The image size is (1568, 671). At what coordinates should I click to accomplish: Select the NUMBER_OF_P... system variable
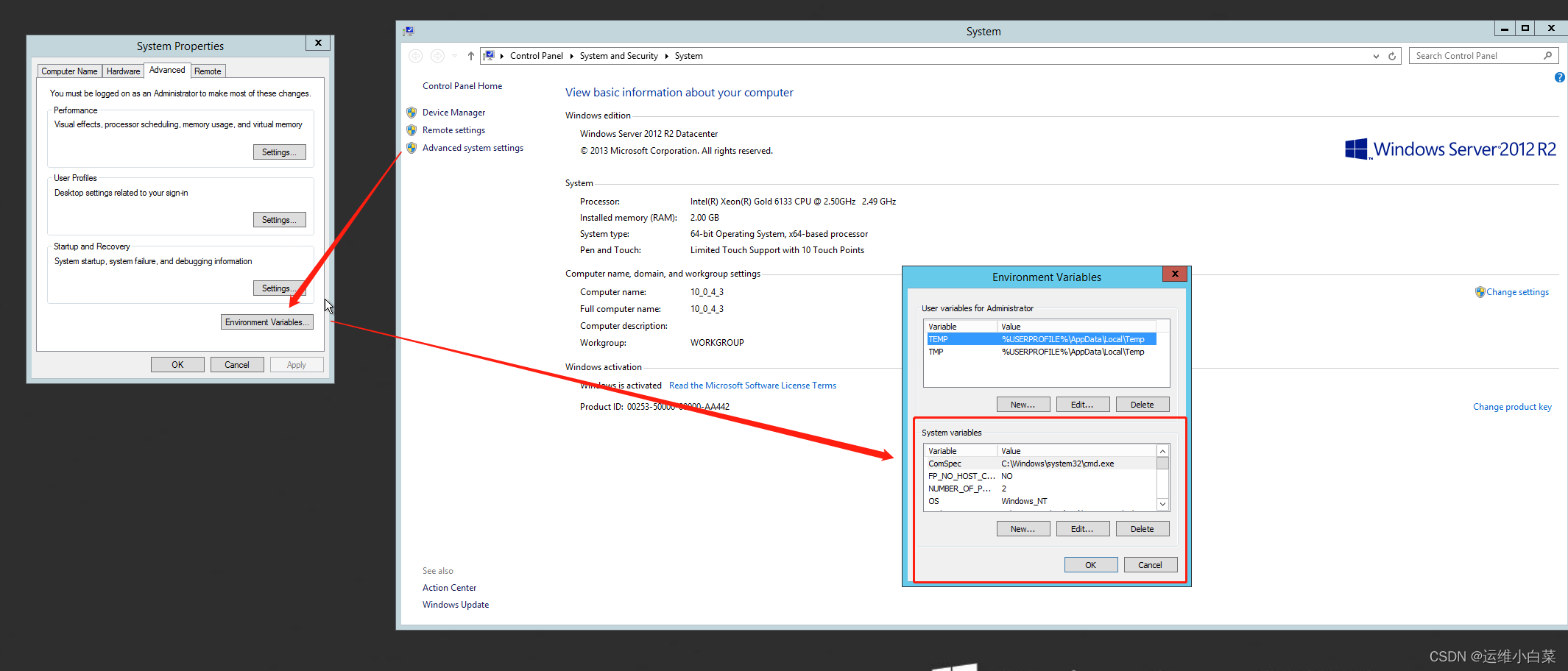(x=1041, y=489)
